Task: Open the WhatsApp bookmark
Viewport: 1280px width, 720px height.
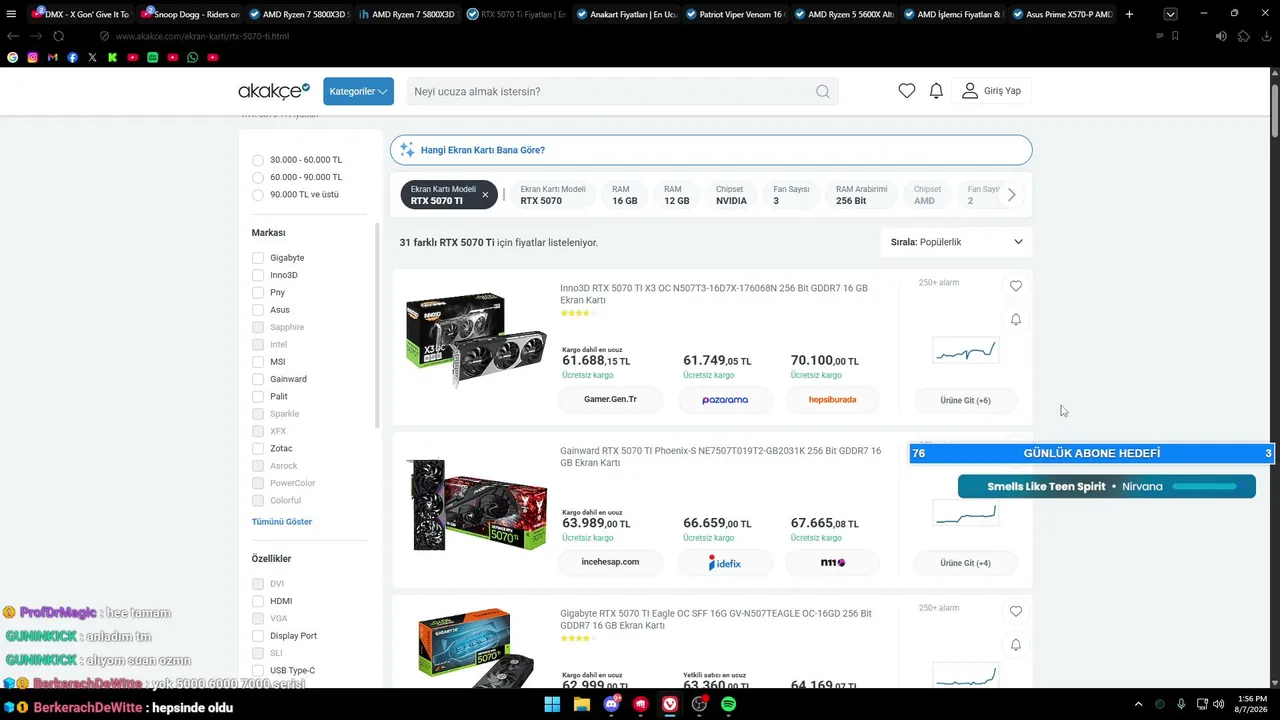Action: 192,58
